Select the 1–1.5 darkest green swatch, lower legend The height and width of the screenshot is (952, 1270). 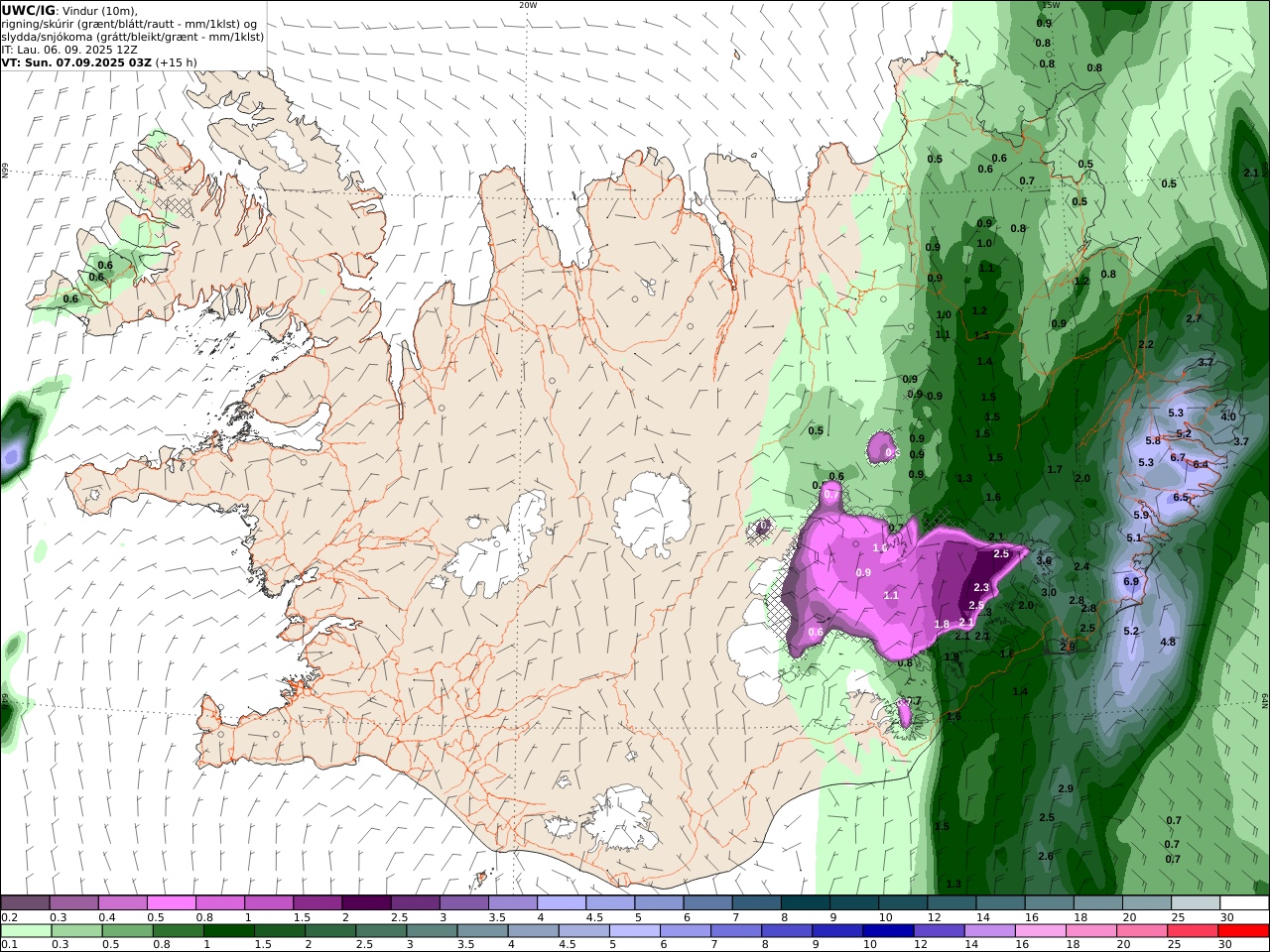(229, 931)
